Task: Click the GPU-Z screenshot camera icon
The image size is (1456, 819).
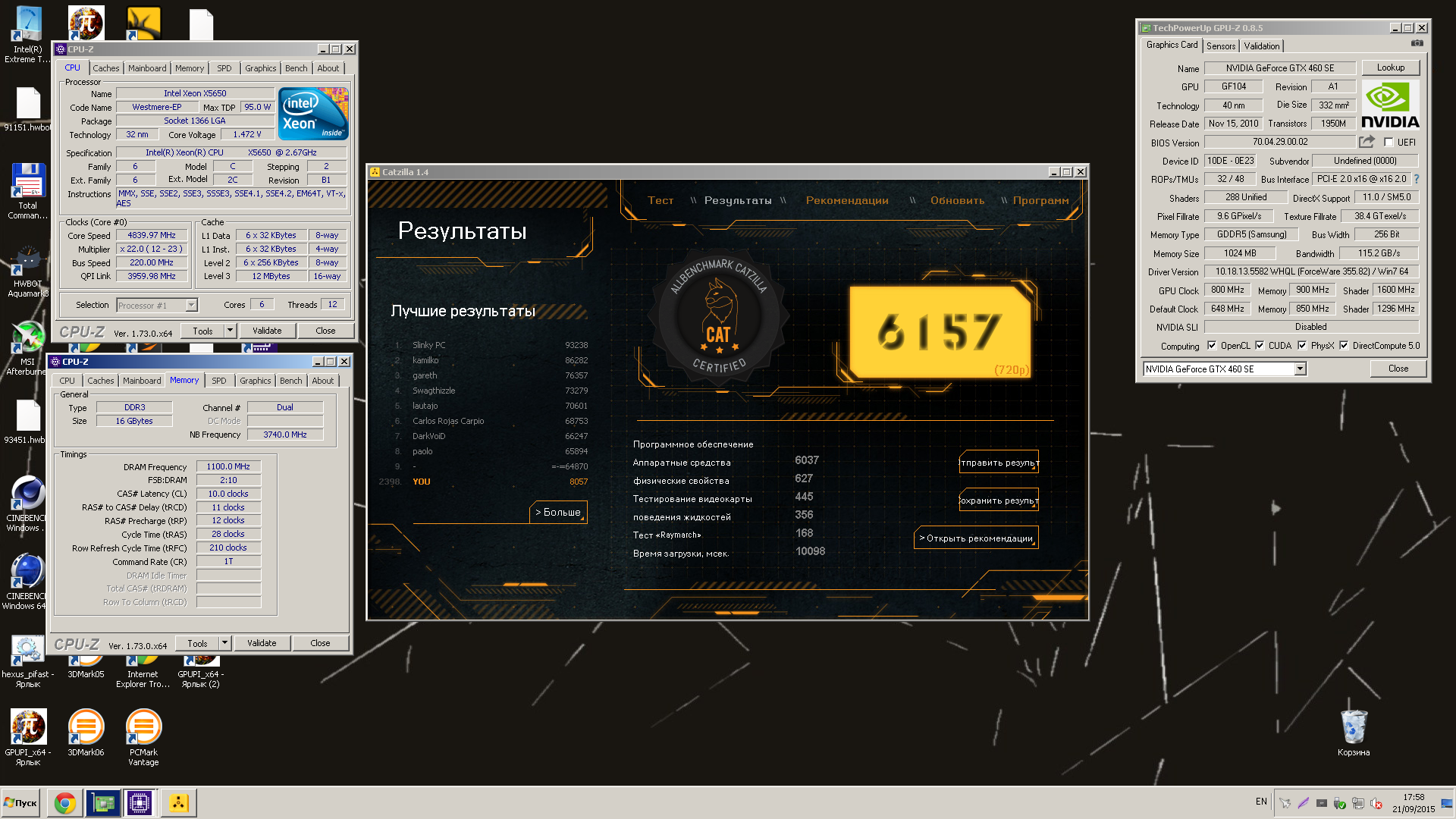Action: 1417,44
